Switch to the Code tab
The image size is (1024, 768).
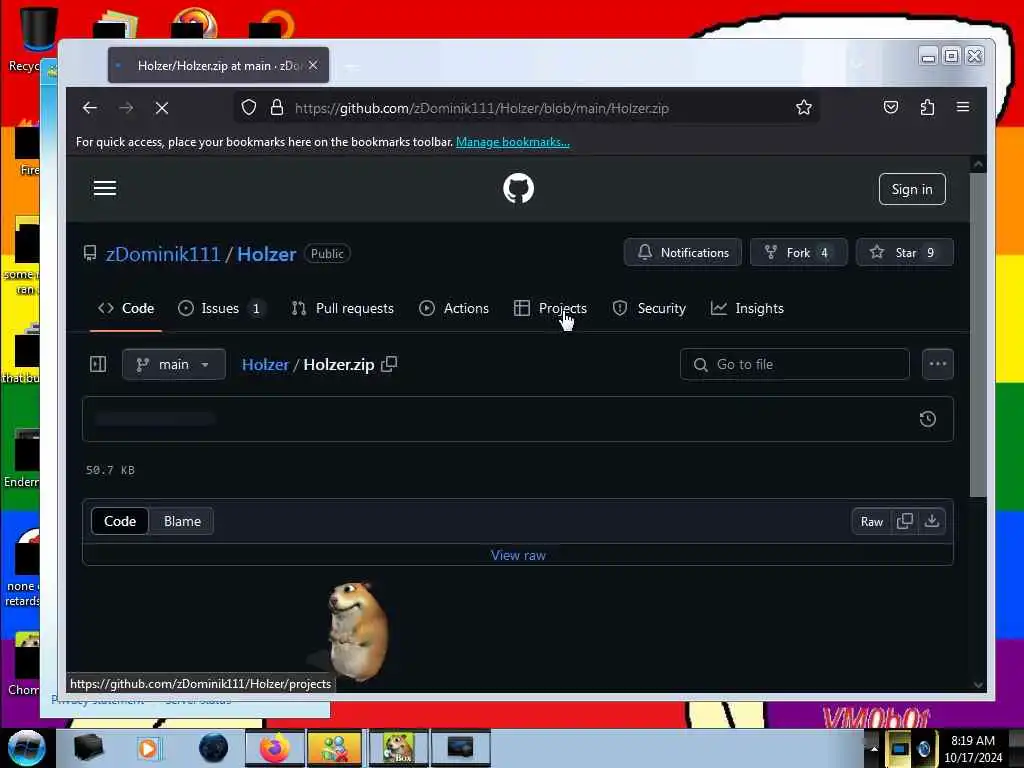(126, 308)
